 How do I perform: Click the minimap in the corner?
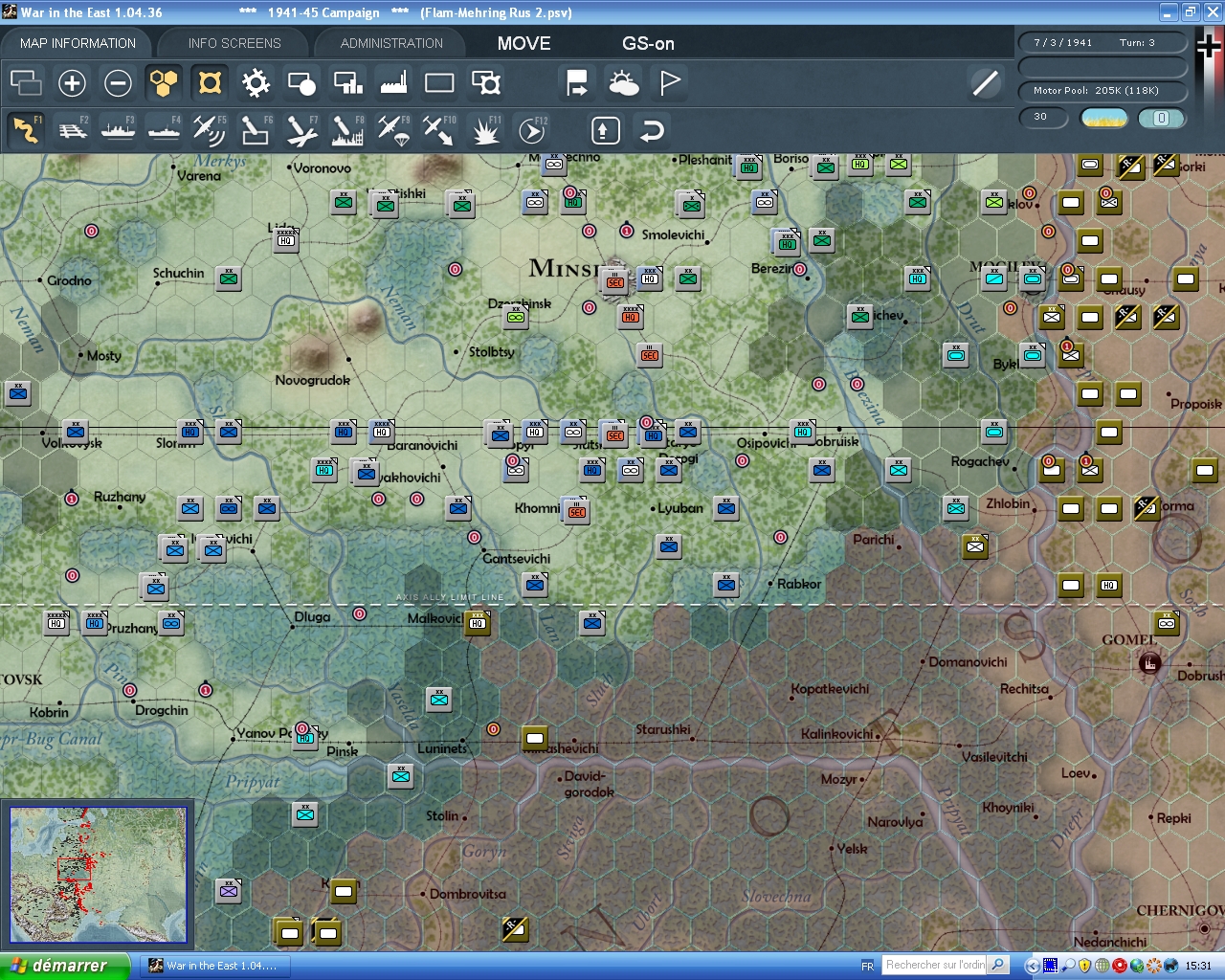click(x=98, y=875)
